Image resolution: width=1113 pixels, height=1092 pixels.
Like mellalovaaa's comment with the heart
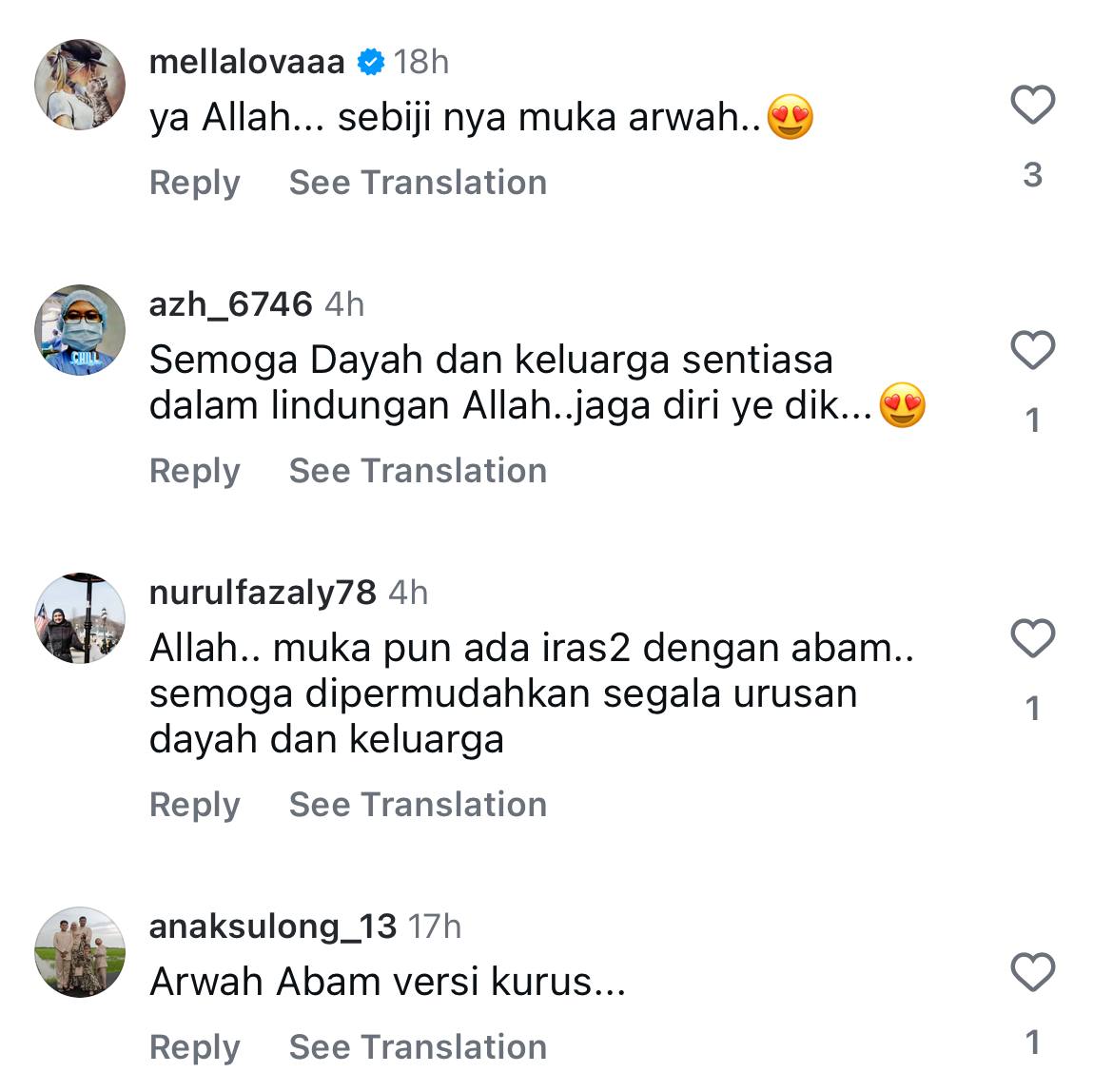pos(1032,105)
